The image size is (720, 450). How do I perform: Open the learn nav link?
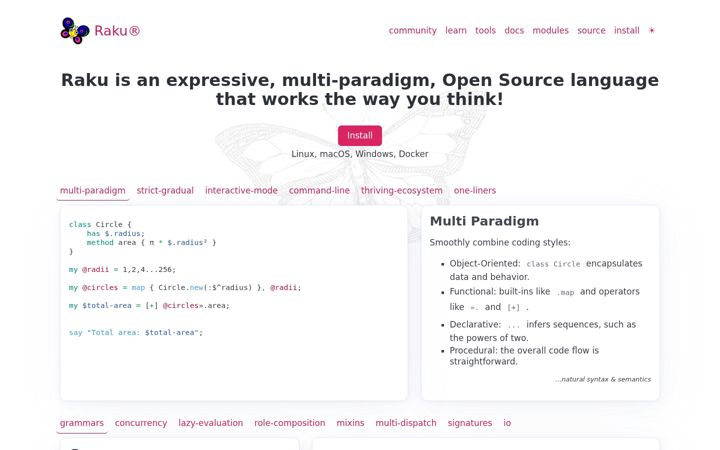pyautogui.click(x=456, y=30)
